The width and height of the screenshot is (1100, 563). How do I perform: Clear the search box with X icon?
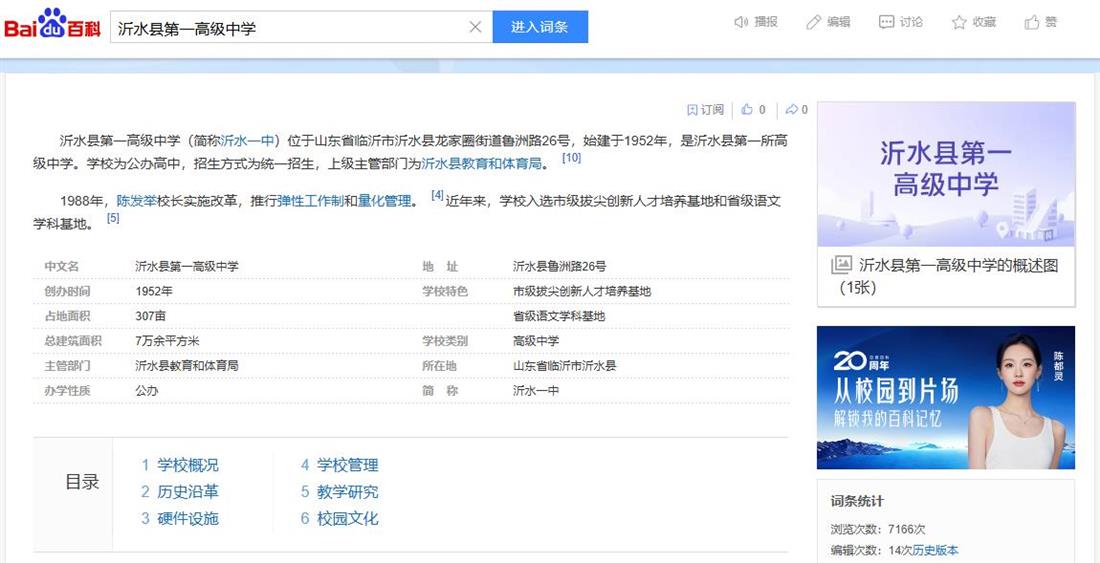tap(475, 27)
